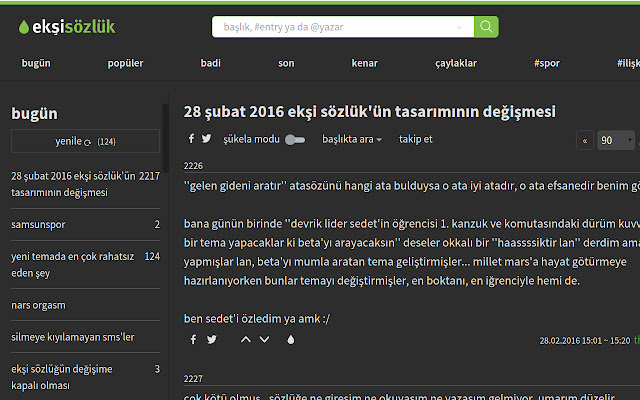Share entry 2226 on Twitter
The width and height of the screenshot is (640, 400).
tap(211, 339)
